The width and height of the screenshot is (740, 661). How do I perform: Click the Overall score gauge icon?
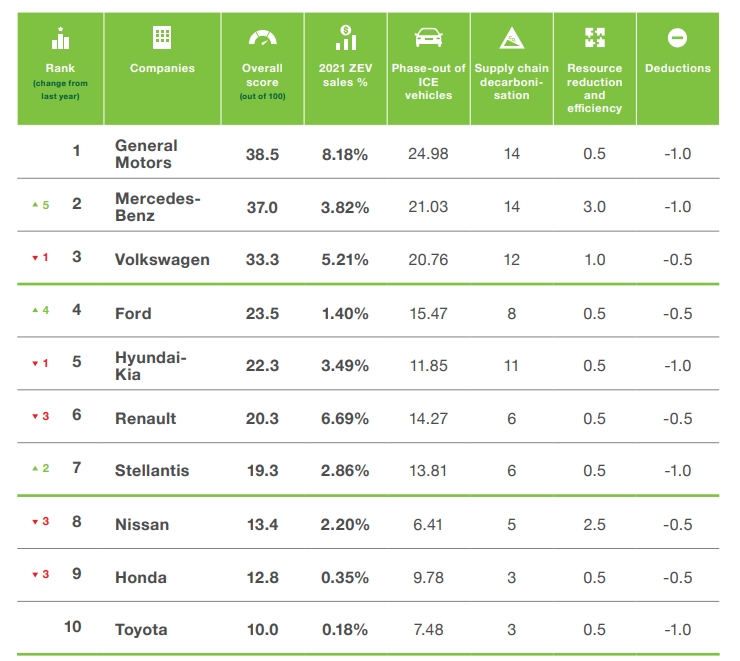[262, 38]
